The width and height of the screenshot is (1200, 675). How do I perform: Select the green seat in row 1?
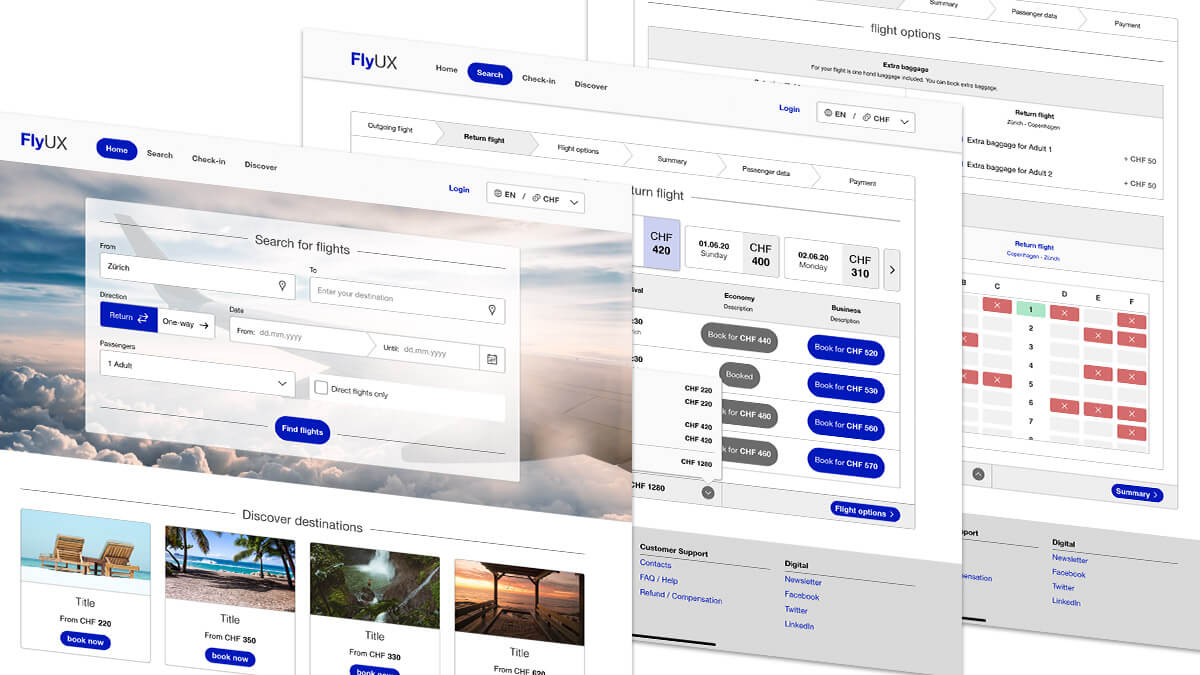coord(1030,310)
